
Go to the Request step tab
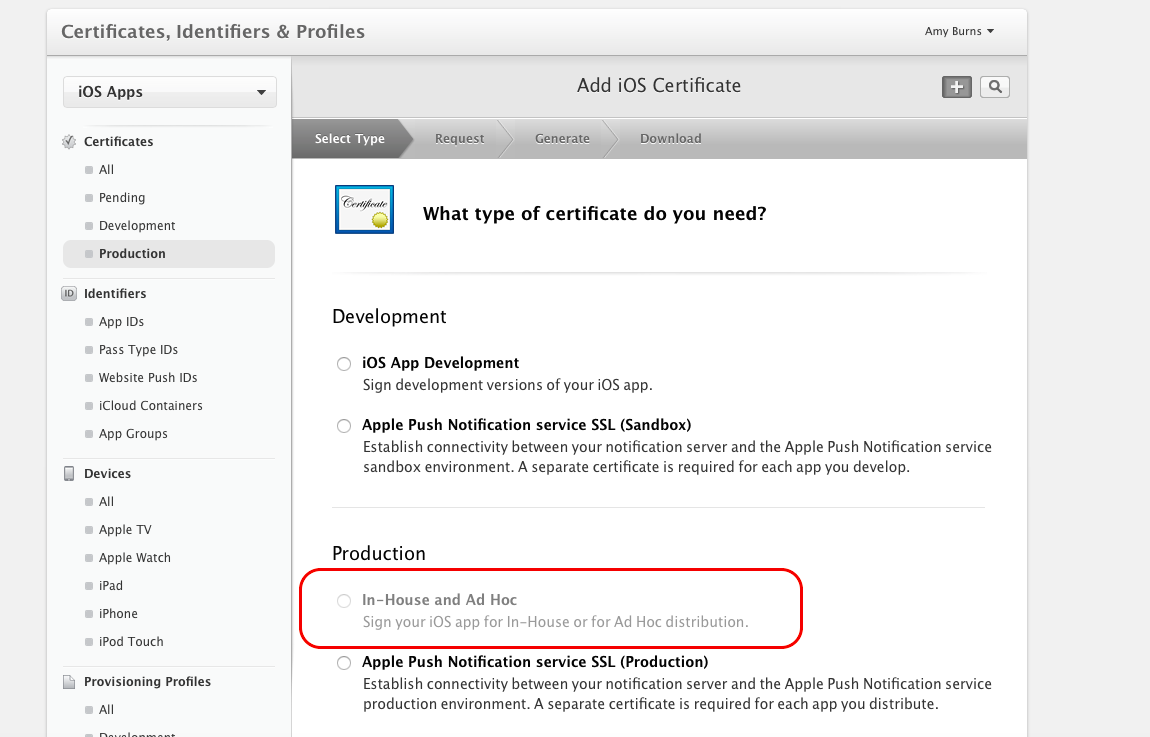click(x=459, y=139)
